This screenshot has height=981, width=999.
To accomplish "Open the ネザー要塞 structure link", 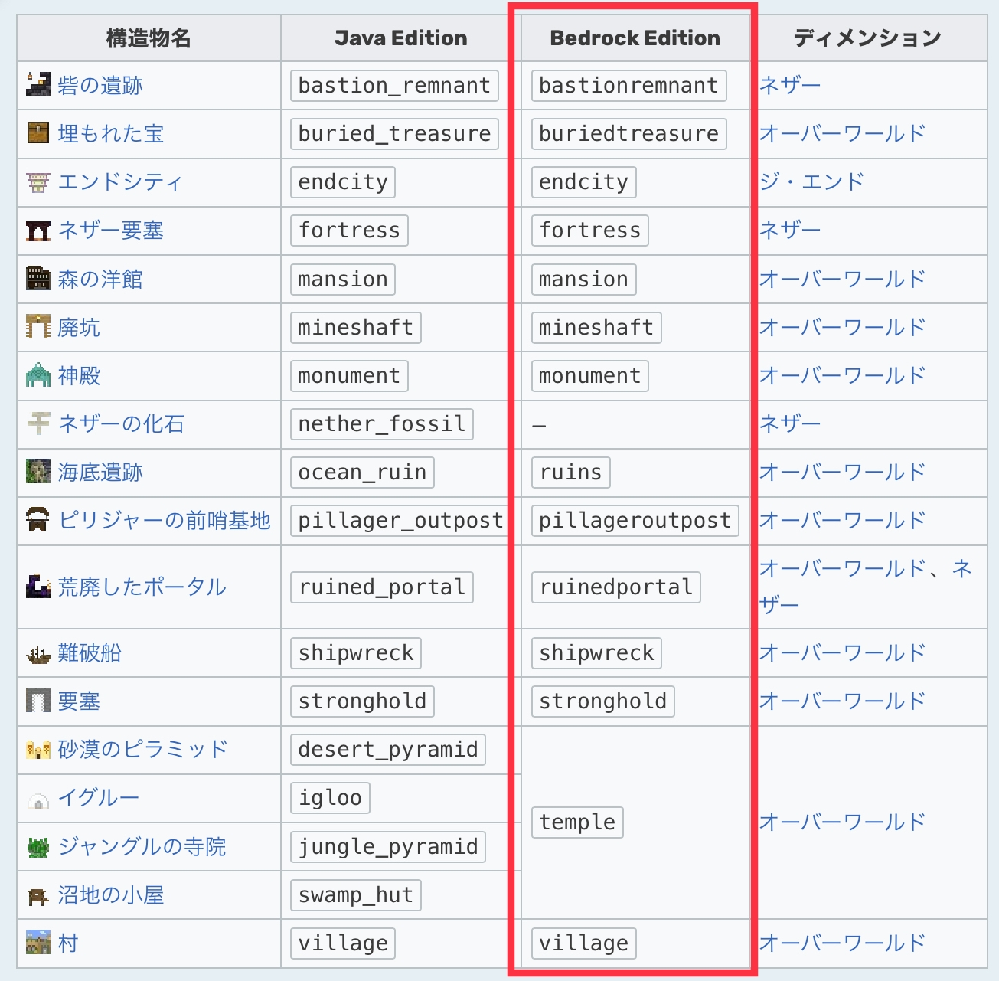I will [x=111, y=231].
